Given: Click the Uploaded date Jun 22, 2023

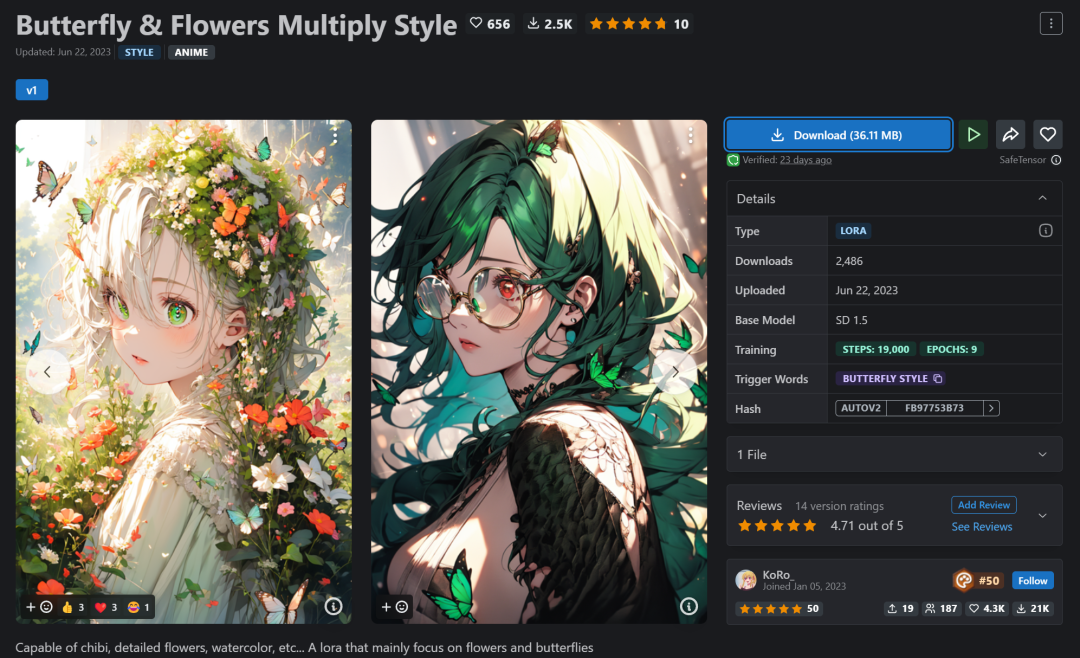Looking at the screenshot, I should pos(866,291).
